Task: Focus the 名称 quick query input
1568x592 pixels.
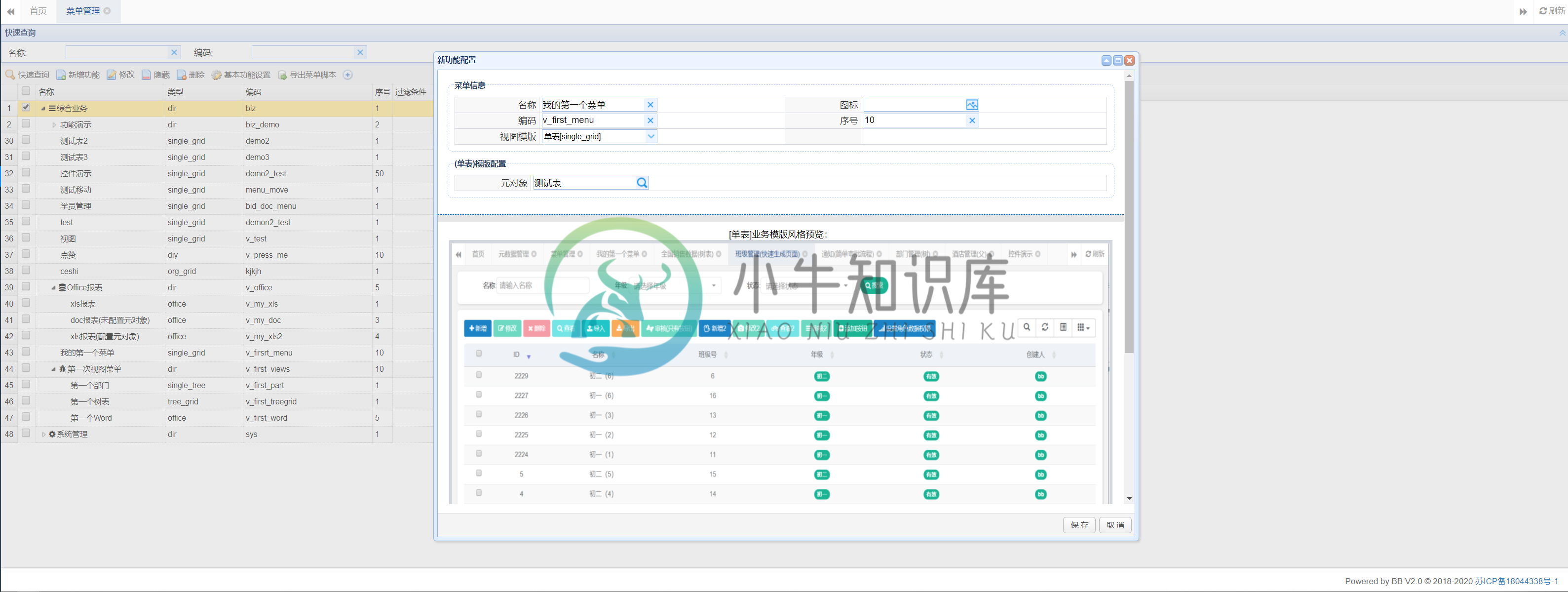Action: [x=117, y=52]
